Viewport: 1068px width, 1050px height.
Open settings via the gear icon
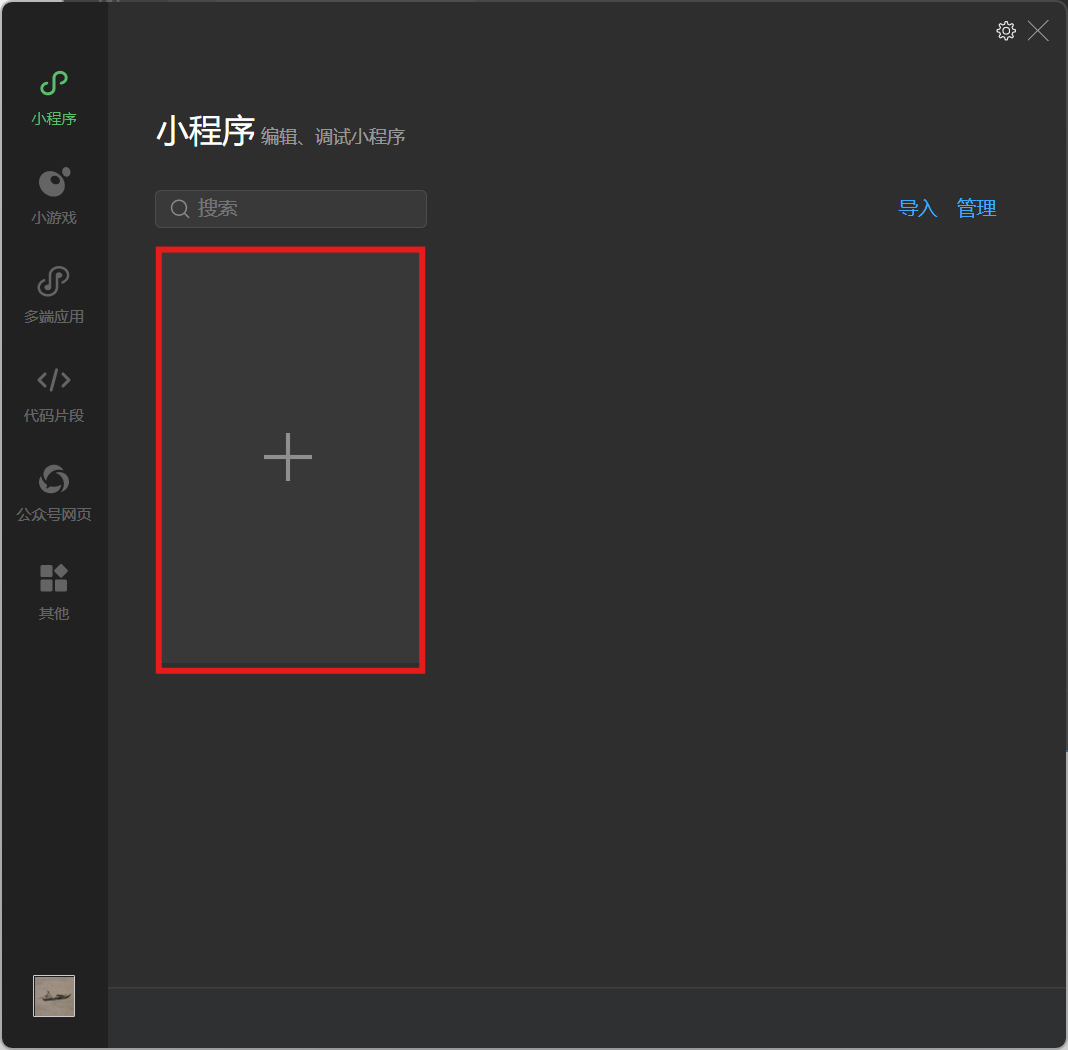[x=1006, y=31]
